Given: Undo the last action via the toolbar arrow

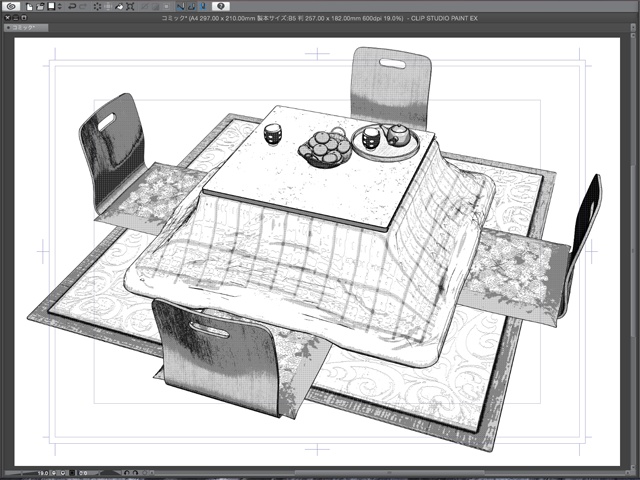Looking at the screenshot, I should click(x=72, y=7).
